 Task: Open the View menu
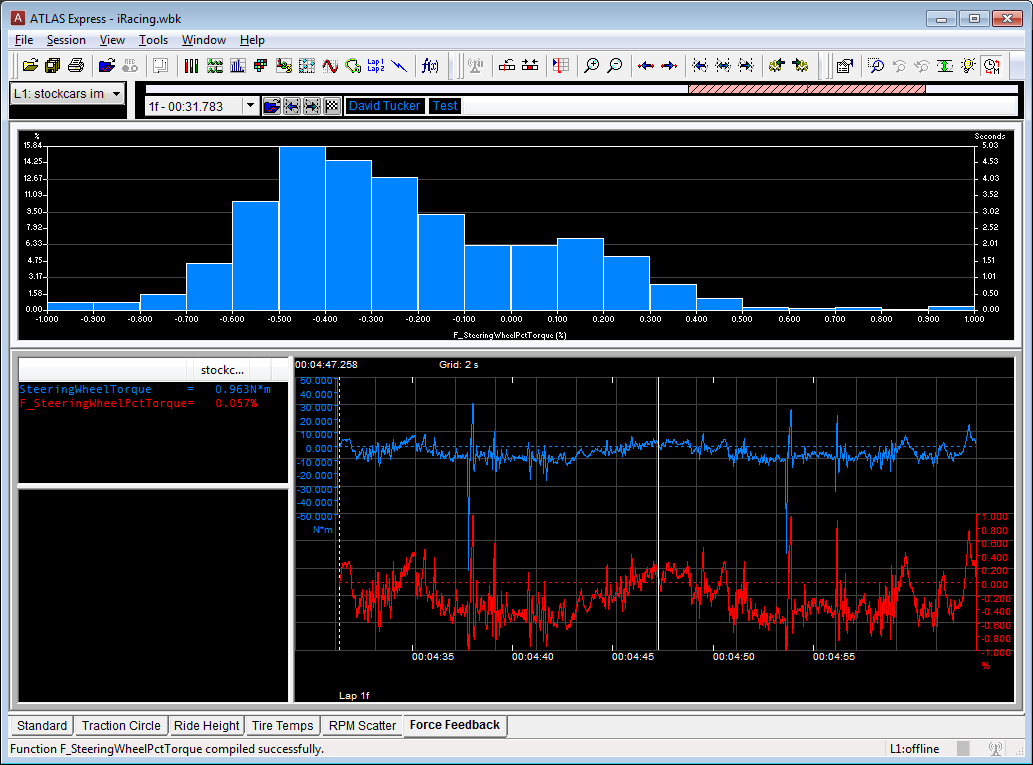pos(112,40)
